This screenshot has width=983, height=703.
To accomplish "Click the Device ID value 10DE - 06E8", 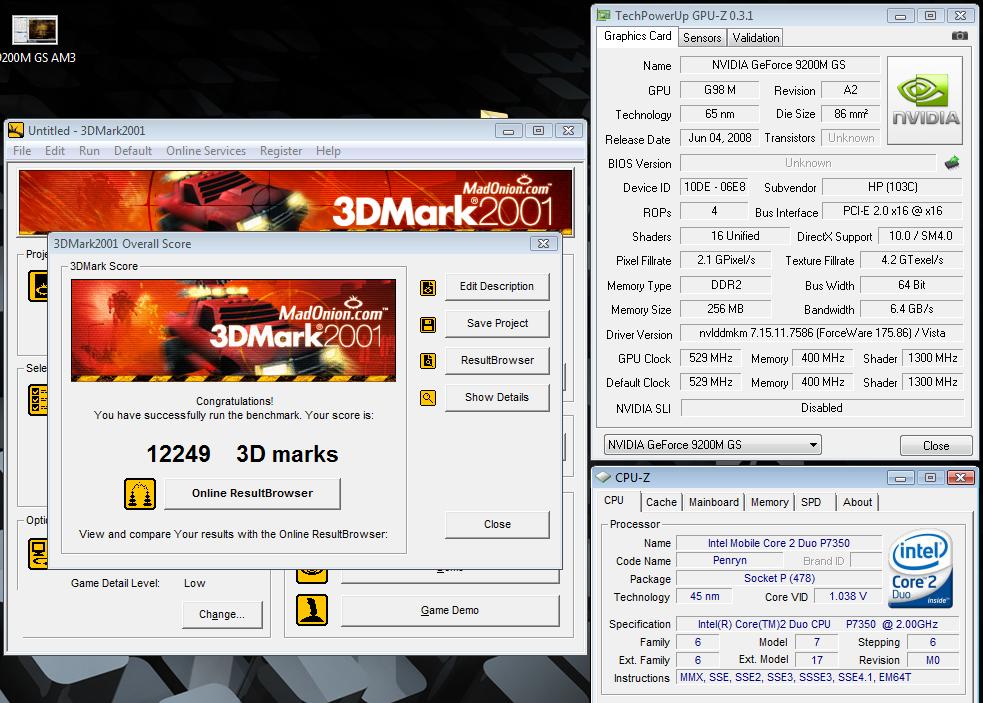I will pos(714,187).
